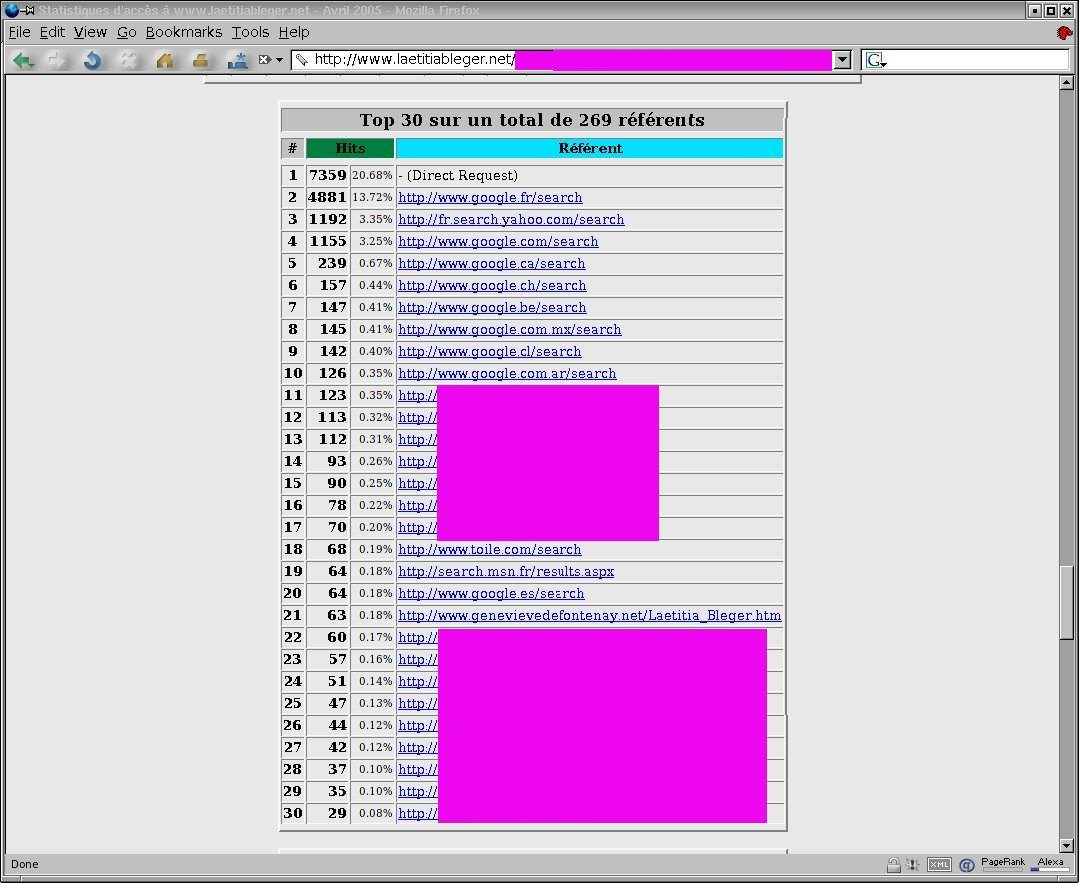Open the Edit menu

(52, 32)
